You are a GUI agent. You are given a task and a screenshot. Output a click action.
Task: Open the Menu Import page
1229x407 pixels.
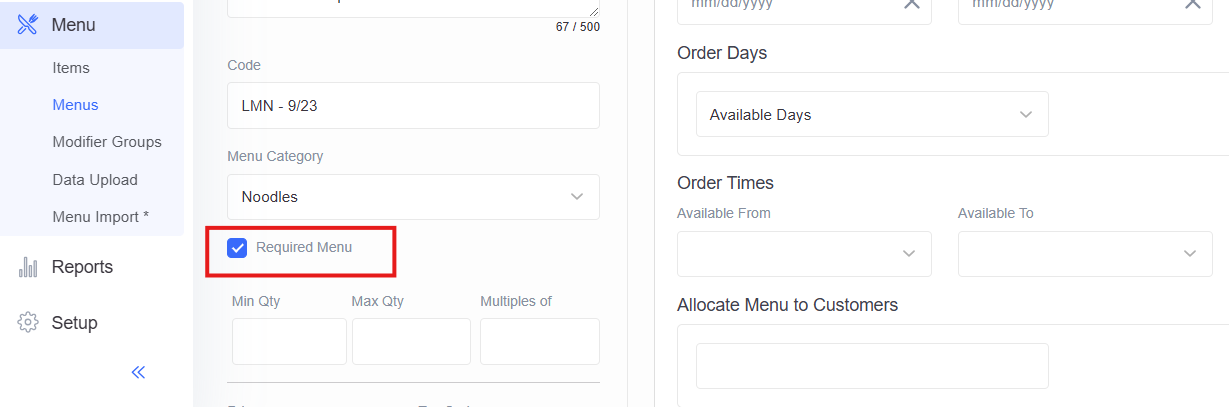pos(101,217)
